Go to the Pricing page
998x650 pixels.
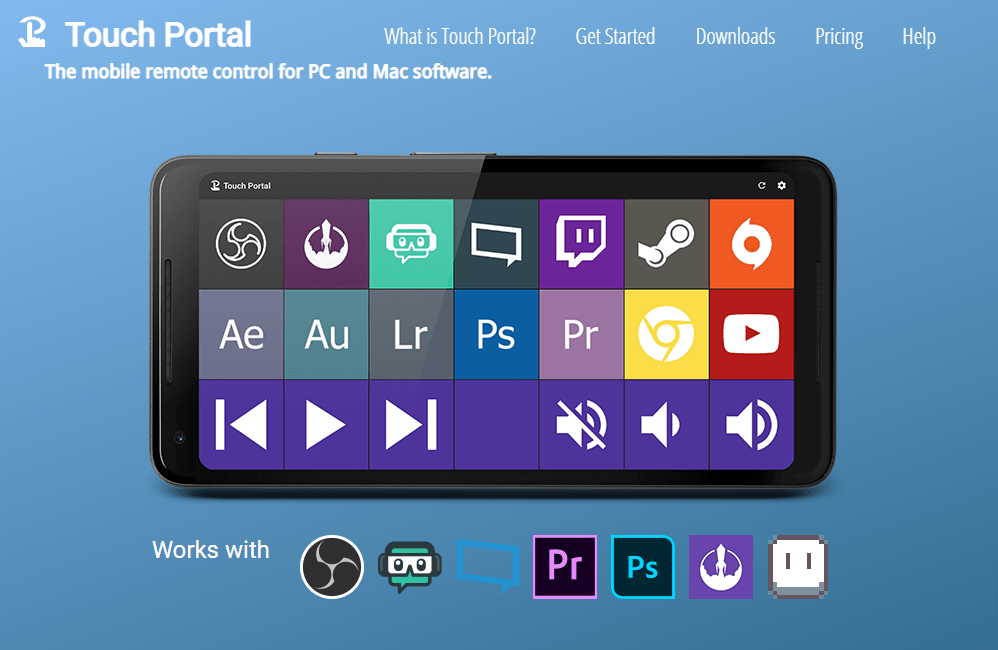[838, 37]
